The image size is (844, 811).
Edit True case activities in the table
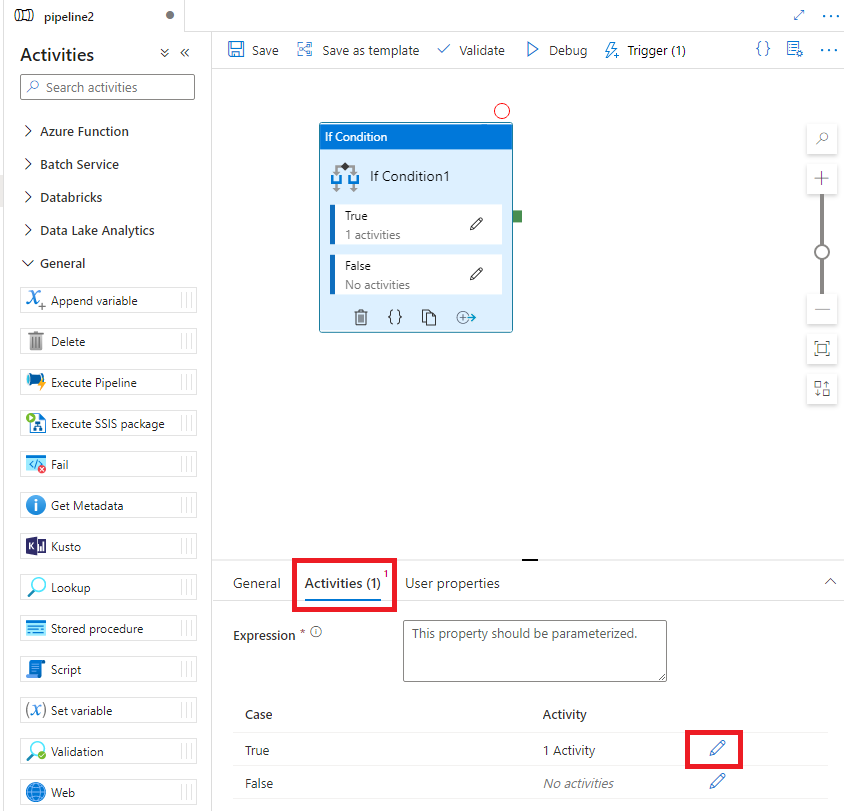[717, 748]
